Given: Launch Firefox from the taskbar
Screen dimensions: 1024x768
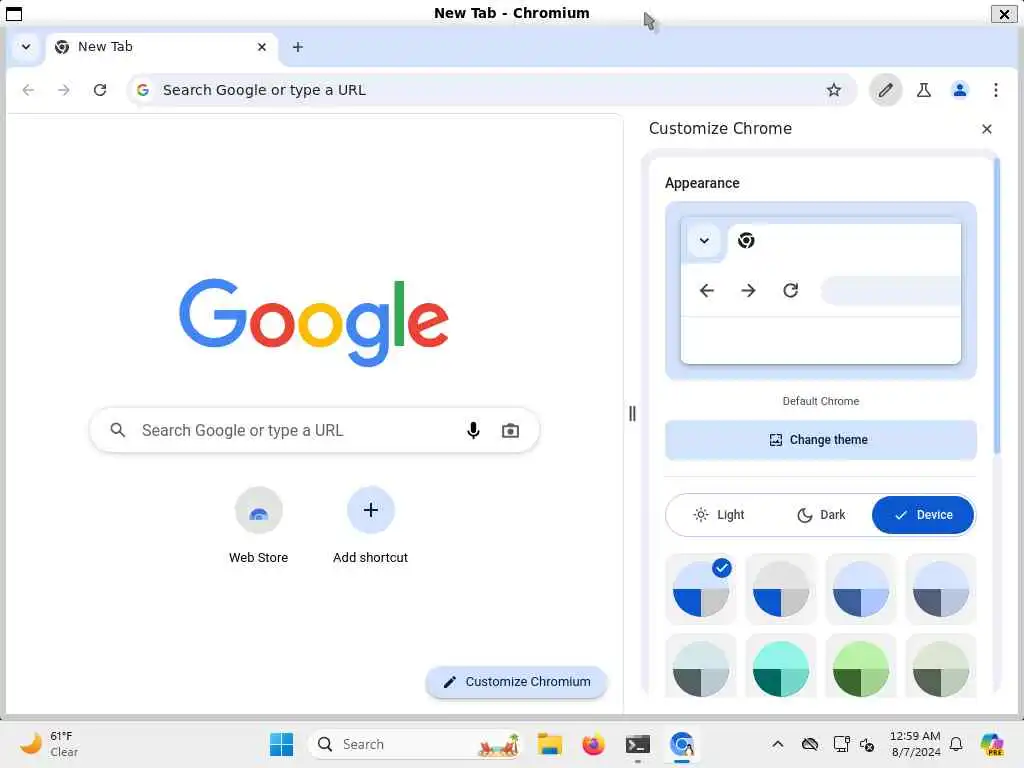Looking at the screenshot, I should (x=593, y=744).
